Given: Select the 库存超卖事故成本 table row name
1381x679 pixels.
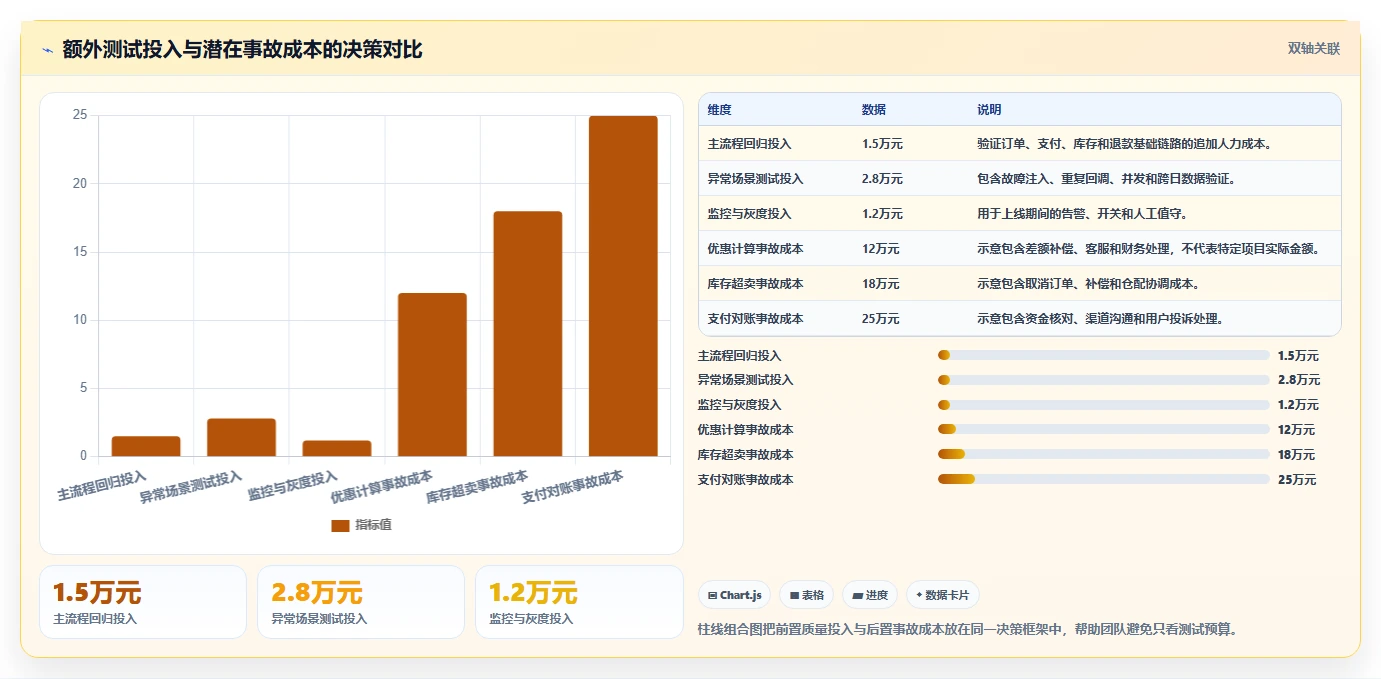Looking at the screenshot, I should [x=755, y=284].
